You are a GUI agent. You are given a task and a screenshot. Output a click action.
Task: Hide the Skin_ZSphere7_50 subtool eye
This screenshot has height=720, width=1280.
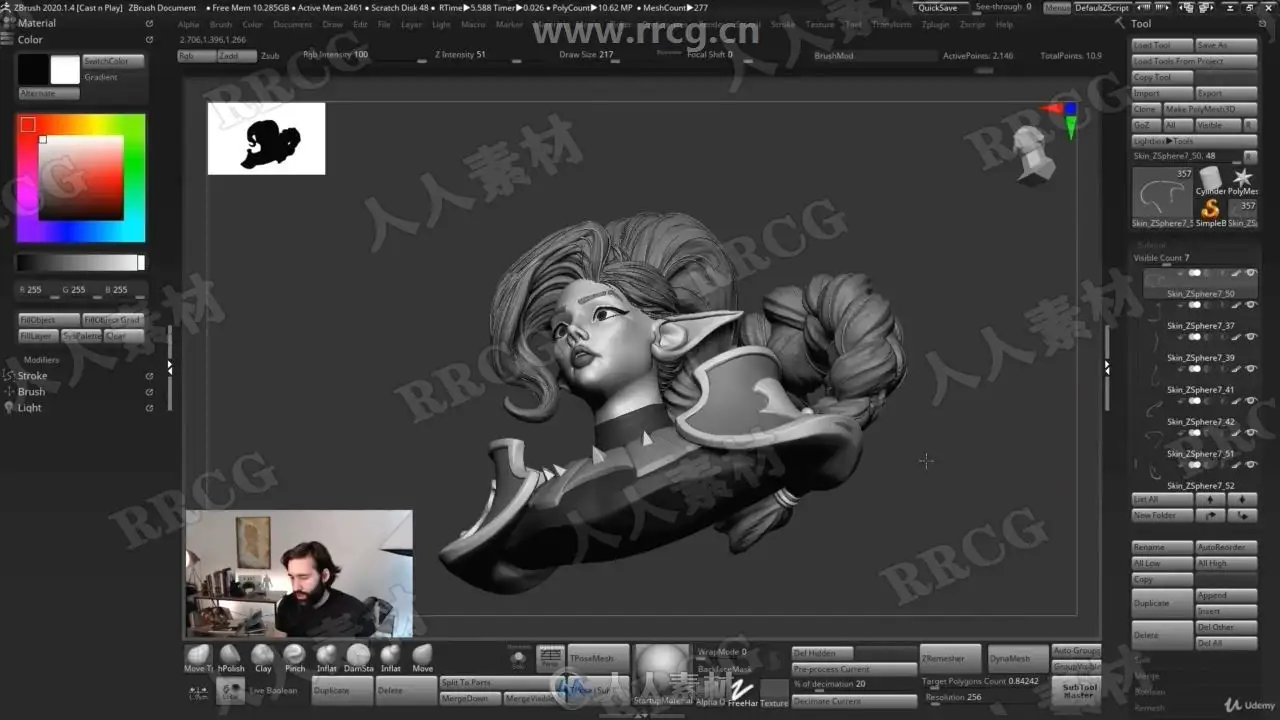coord(1250,273)
